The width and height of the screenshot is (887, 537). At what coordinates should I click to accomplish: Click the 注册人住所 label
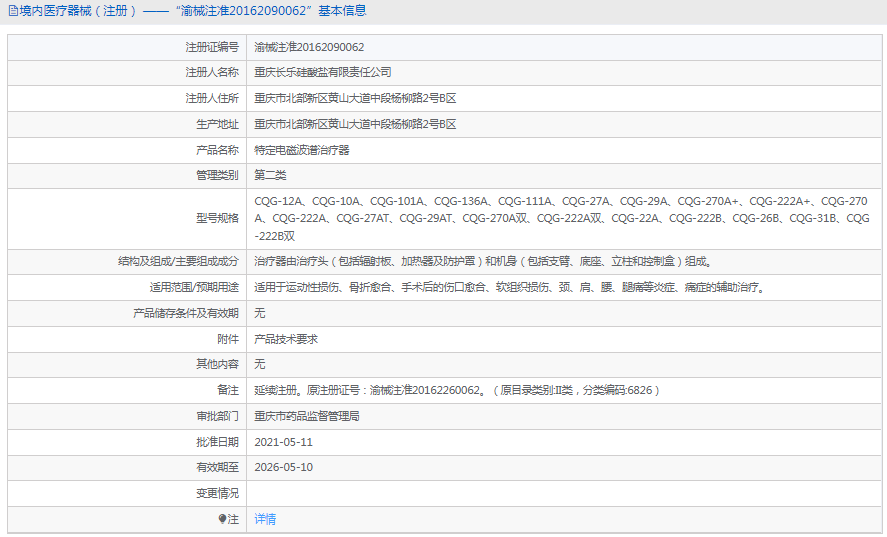tap(212, 98)
